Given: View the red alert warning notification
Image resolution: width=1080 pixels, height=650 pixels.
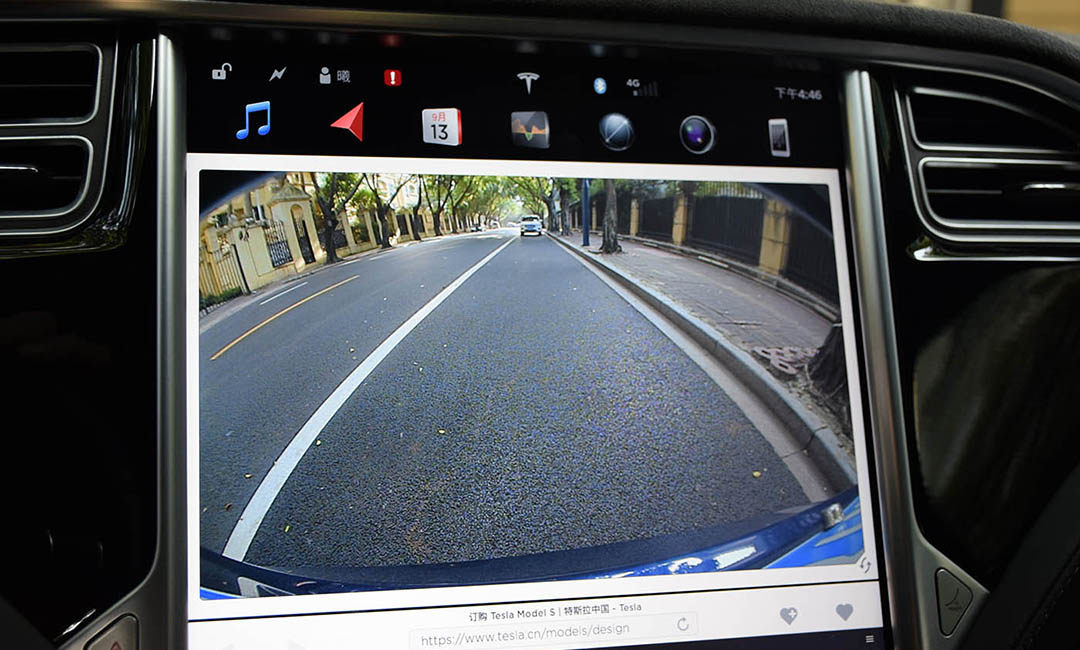Looking at the screenshot, I should (393, 77).
